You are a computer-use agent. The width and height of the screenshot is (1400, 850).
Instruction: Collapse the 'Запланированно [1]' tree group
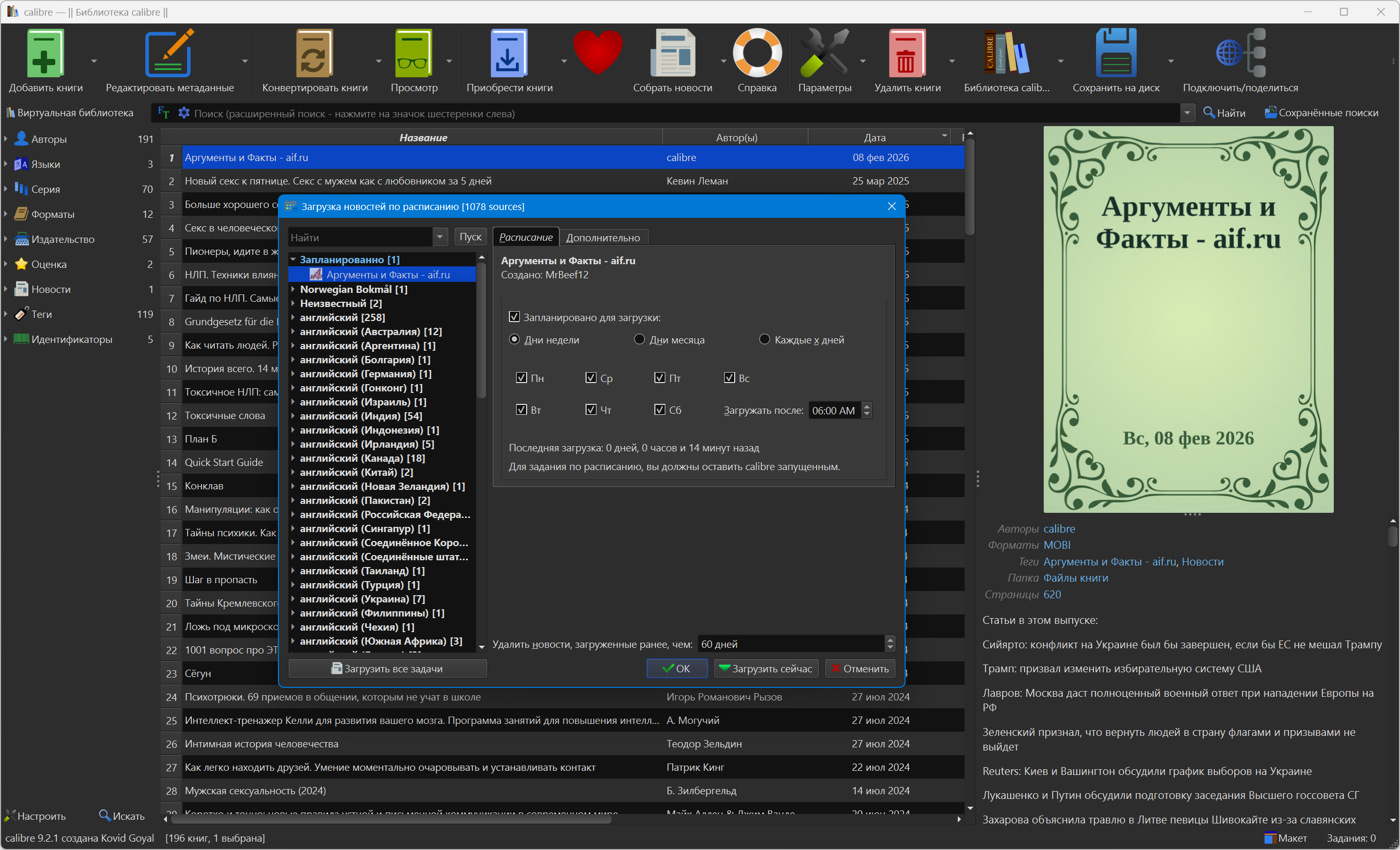click(x=293, y=260)
